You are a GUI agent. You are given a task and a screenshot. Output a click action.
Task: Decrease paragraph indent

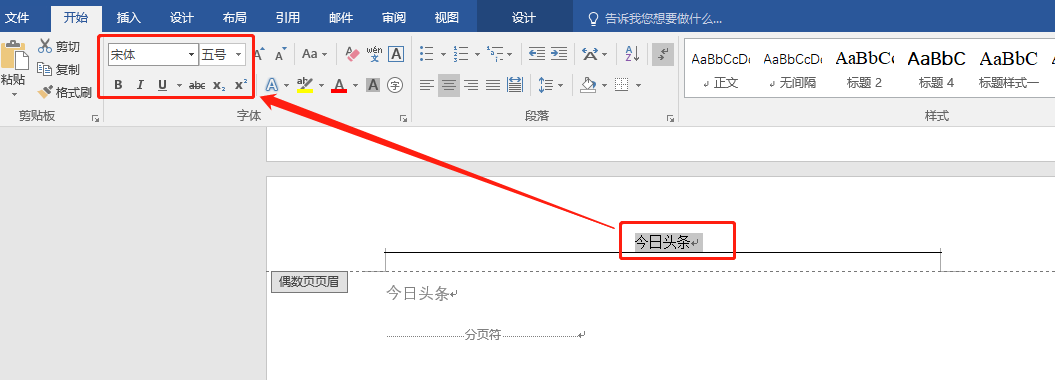[x=536, y=54]
